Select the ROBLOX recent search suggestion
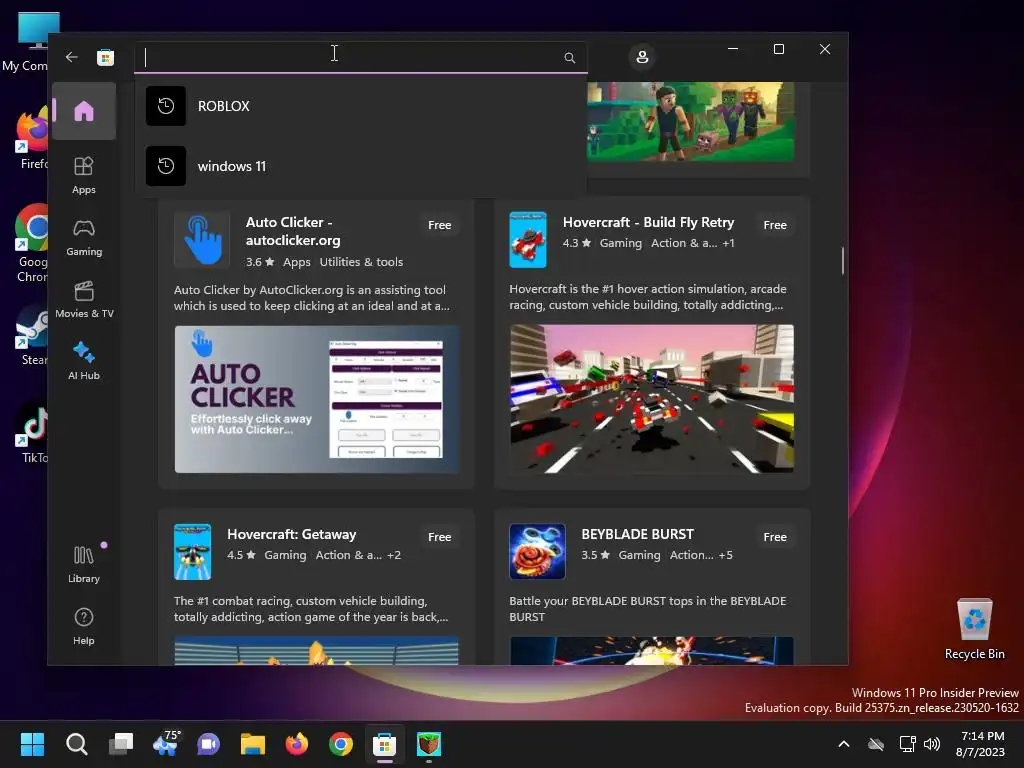The image size is (1024, 768). [x=360, y=106]
